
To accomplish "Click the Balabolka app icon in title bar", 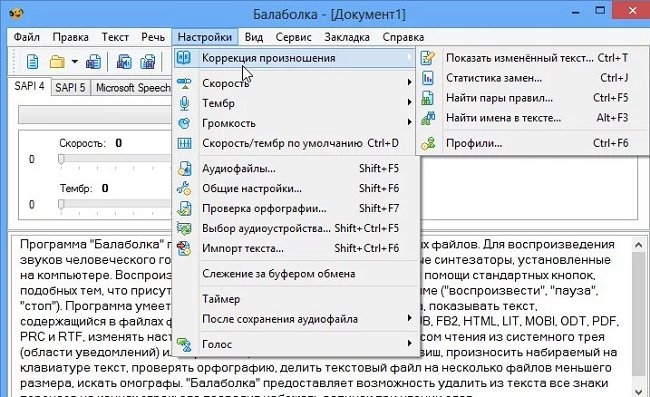I will tap(16, 14).
